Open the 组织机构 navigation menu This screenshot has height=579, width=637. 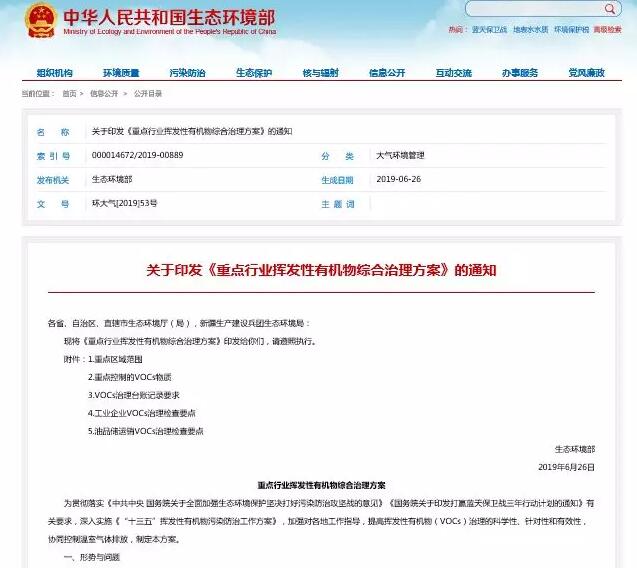tap(54, 73)
